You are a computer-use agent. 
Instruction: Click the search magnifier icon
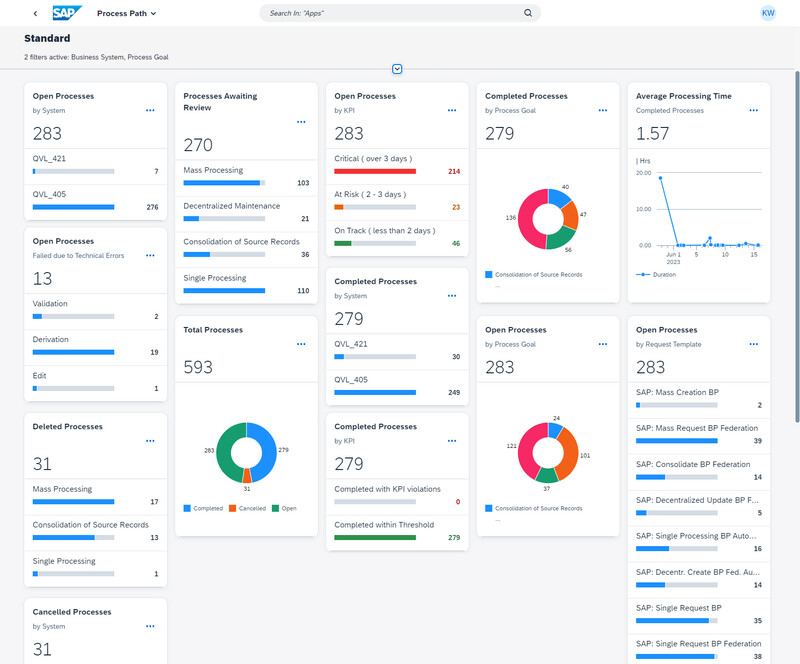[528, 14]
